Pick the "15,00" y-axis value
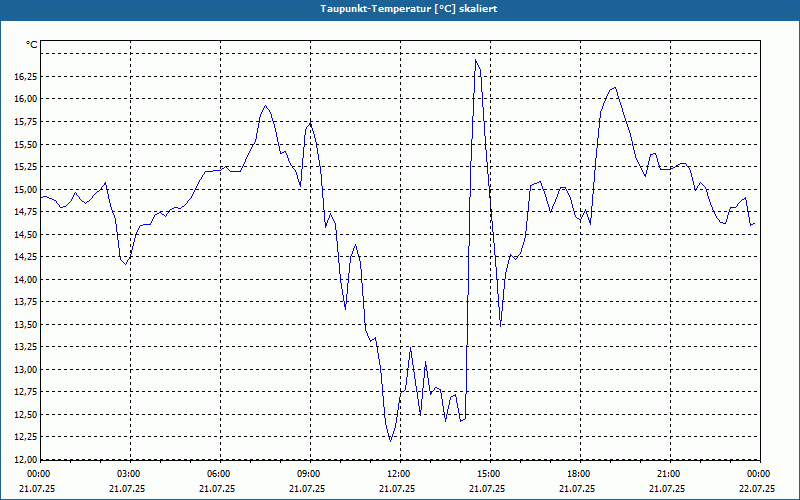 pyautogui.click(x=25, y=190)
